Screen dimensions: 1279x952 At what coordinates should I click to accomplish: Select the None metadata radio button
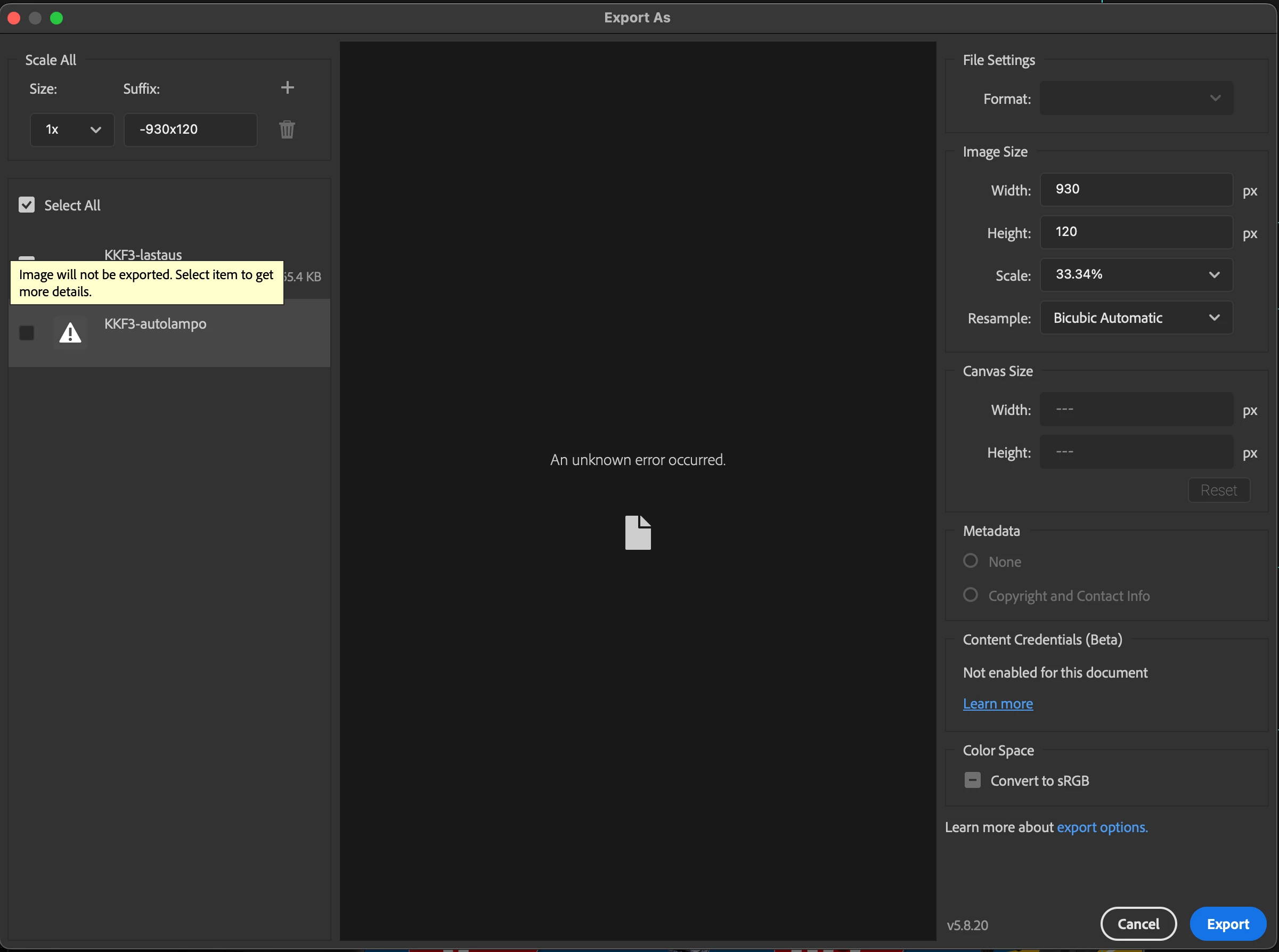pos(971,561)
